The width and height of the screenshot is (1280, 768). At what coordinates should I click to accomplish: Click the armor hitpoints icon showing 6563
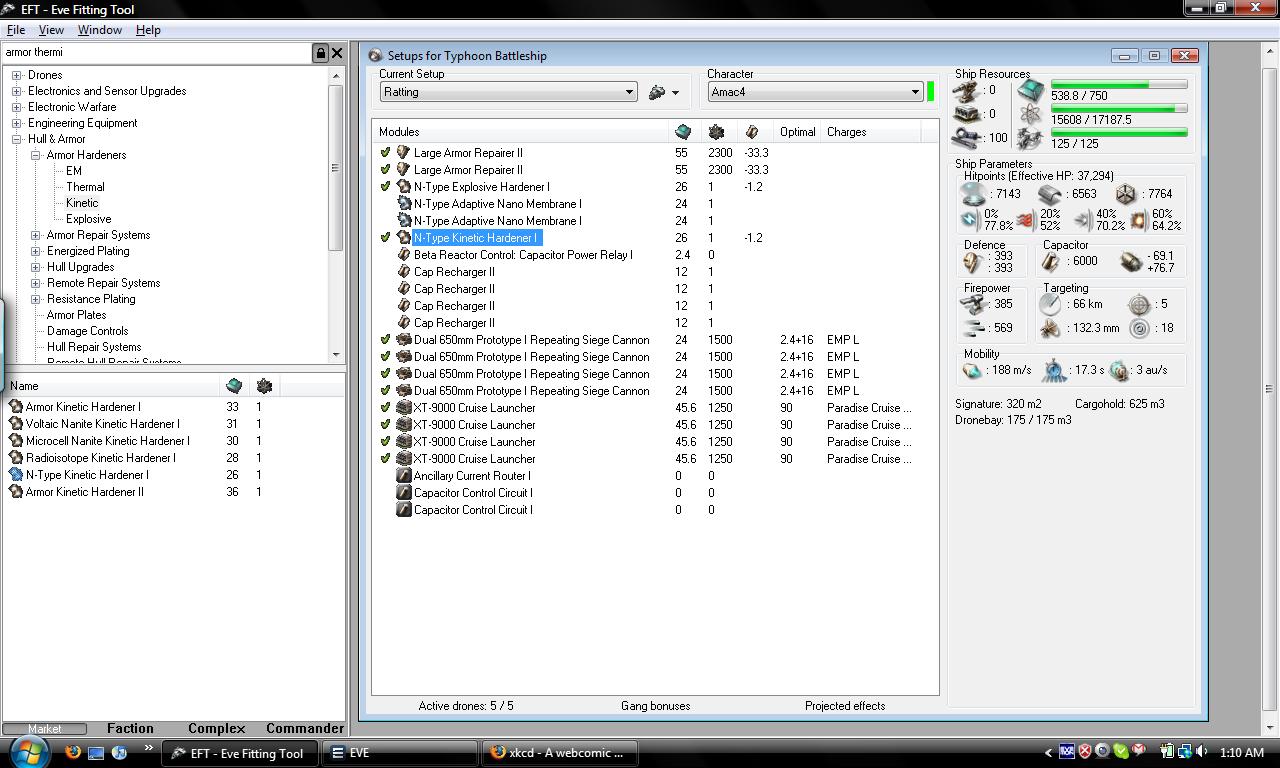(1049, 194)
